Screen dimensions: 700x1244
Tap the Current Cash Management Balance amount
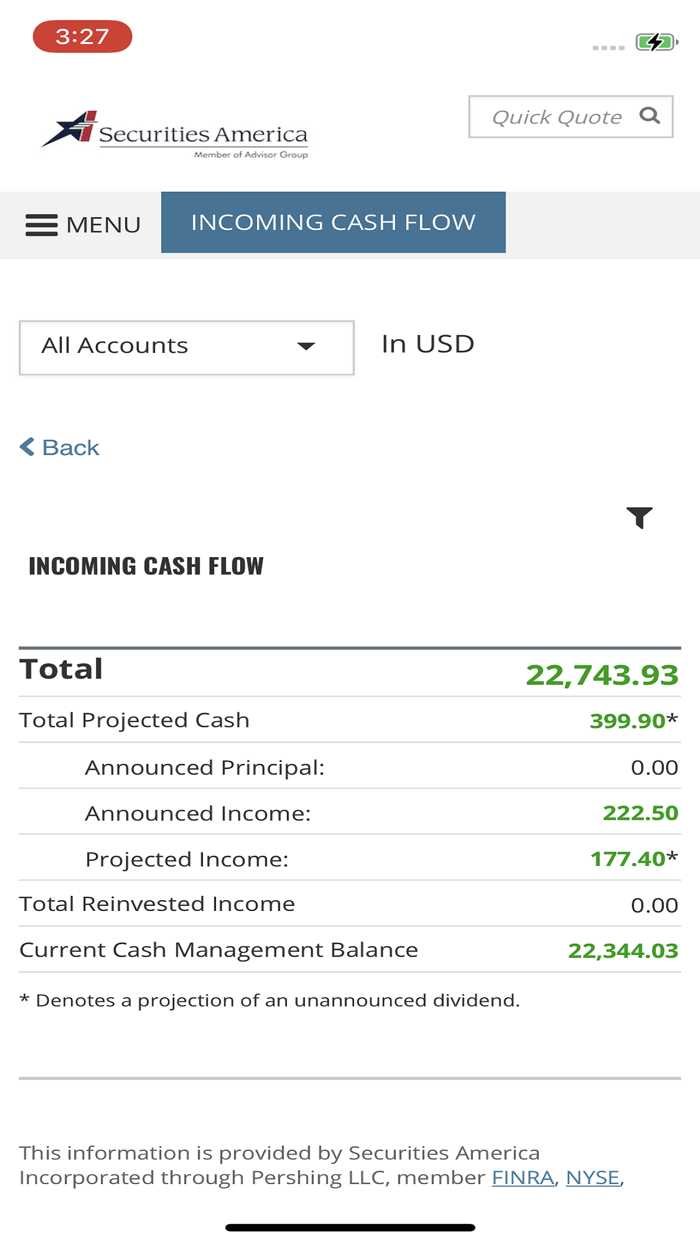tap(623, 951)
